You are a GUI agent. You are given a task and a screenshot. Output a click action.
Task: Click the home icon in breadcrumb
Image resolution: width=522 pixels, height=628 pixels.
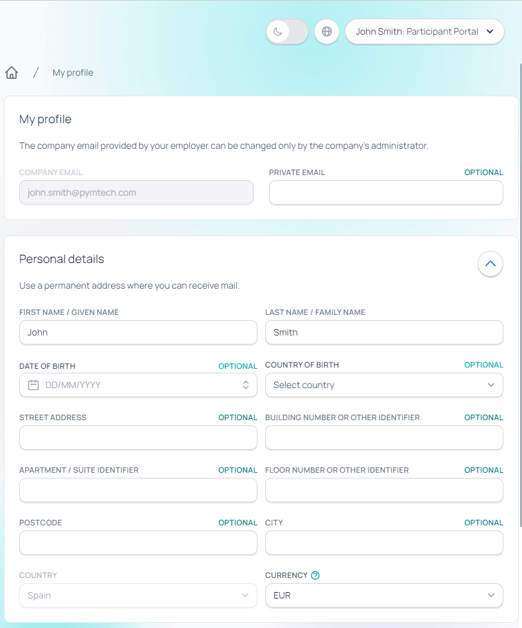coord(12,72)
